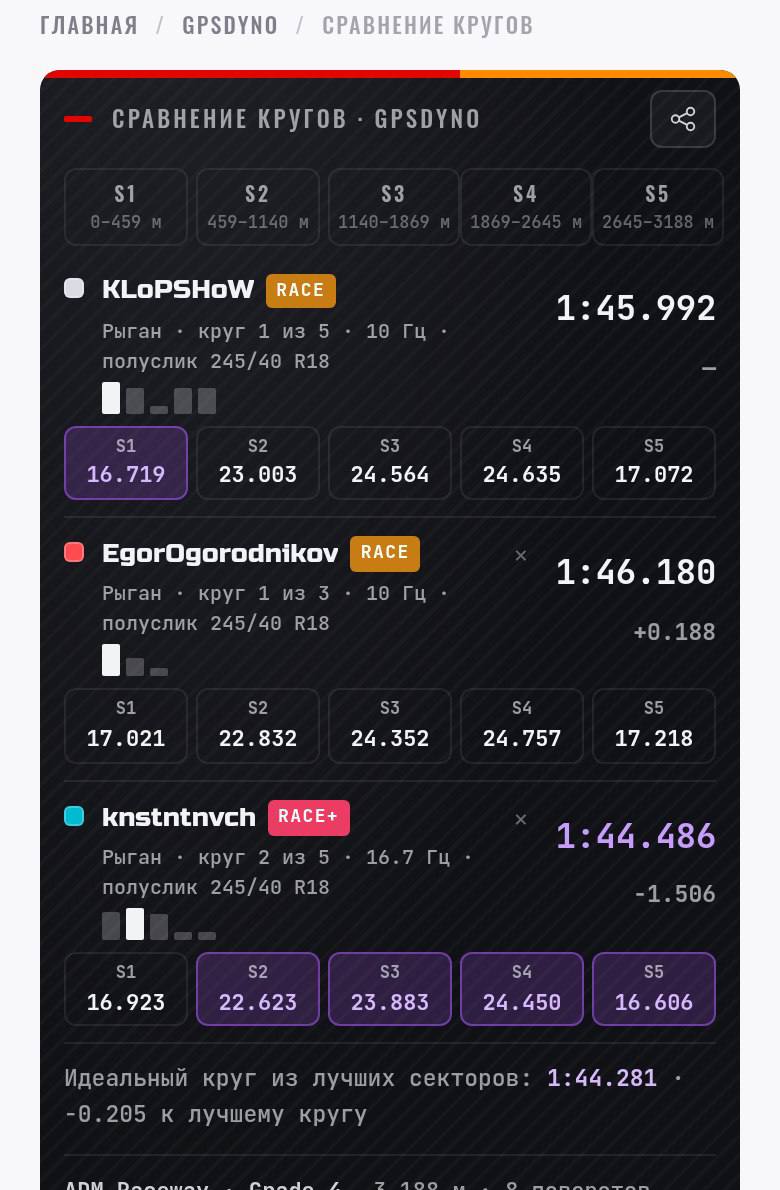The width and height of the screenshot is (780, 1190).
Task: Click the share icon button
Action: 682,119
